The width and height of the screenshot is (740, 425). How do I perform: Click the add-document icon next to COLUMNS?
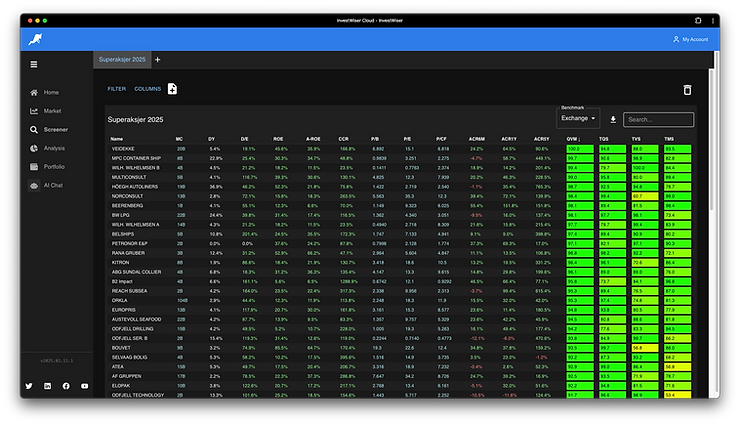(172, 89)
